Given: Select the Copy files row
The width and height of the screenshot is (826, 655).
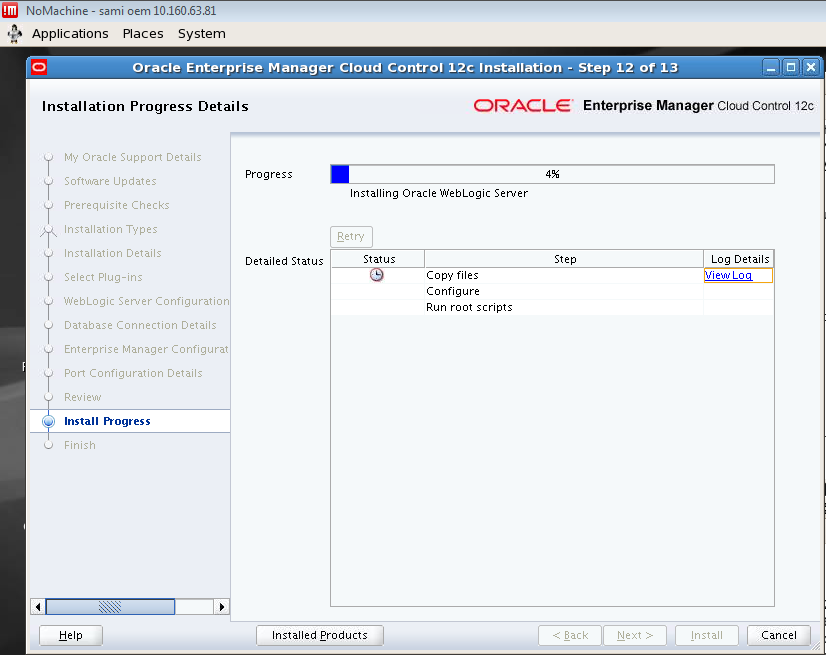Looking at the screenshot, I should coord(552,275).
